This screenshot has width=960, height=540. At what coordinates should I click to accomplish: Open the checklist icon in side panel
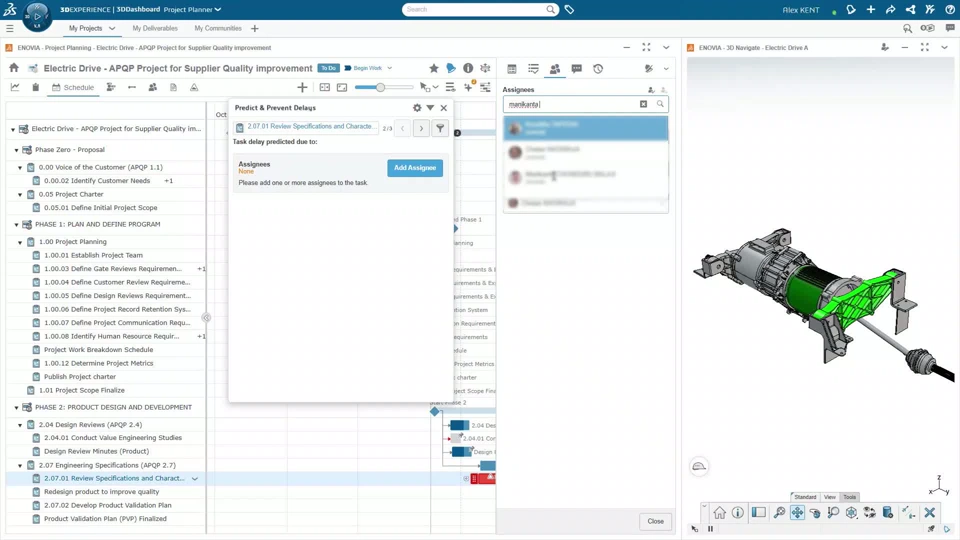pyautogui.click(x=533, y=69)
